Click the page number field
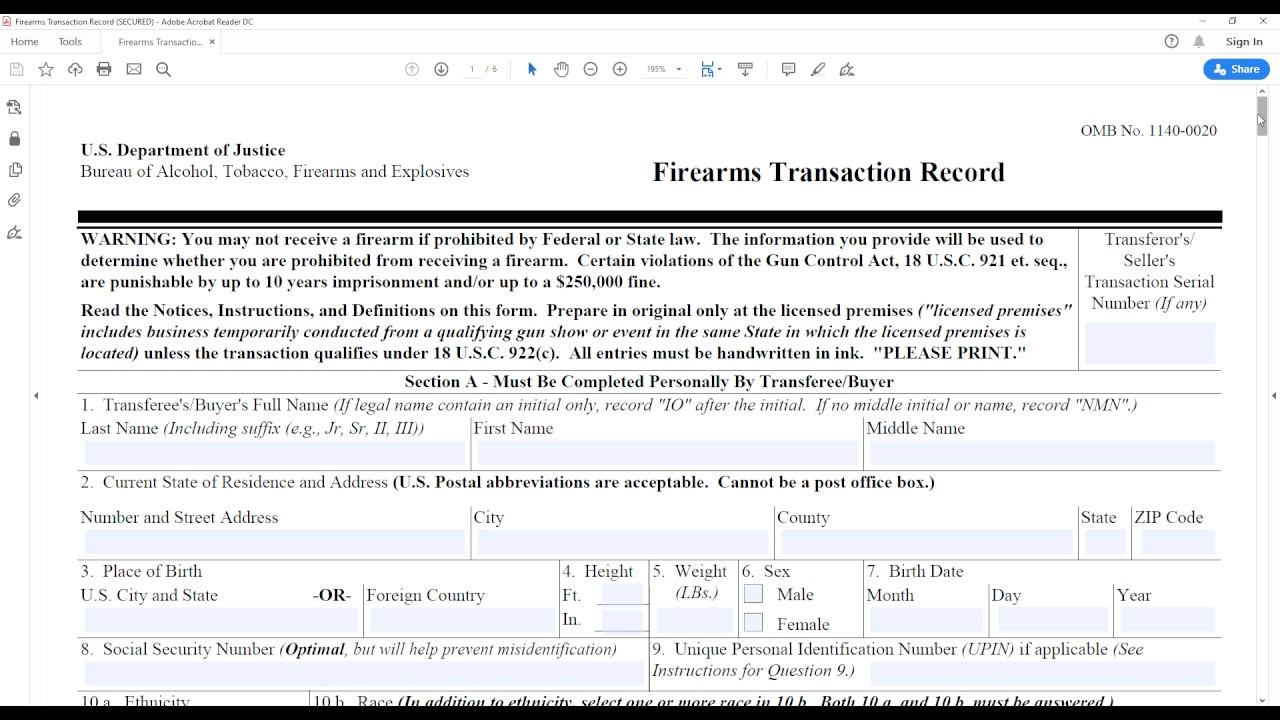The image size is (1280, 720). coord(472,69)
